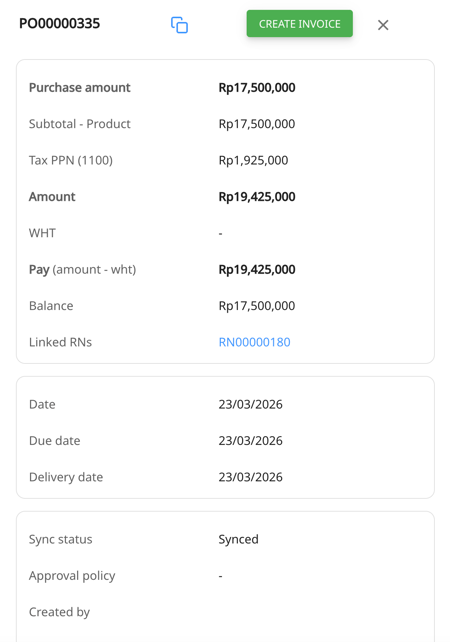This screenshot has width=450, height=642.
Task: Click the Linked RNs label
Action: point(60,342)
